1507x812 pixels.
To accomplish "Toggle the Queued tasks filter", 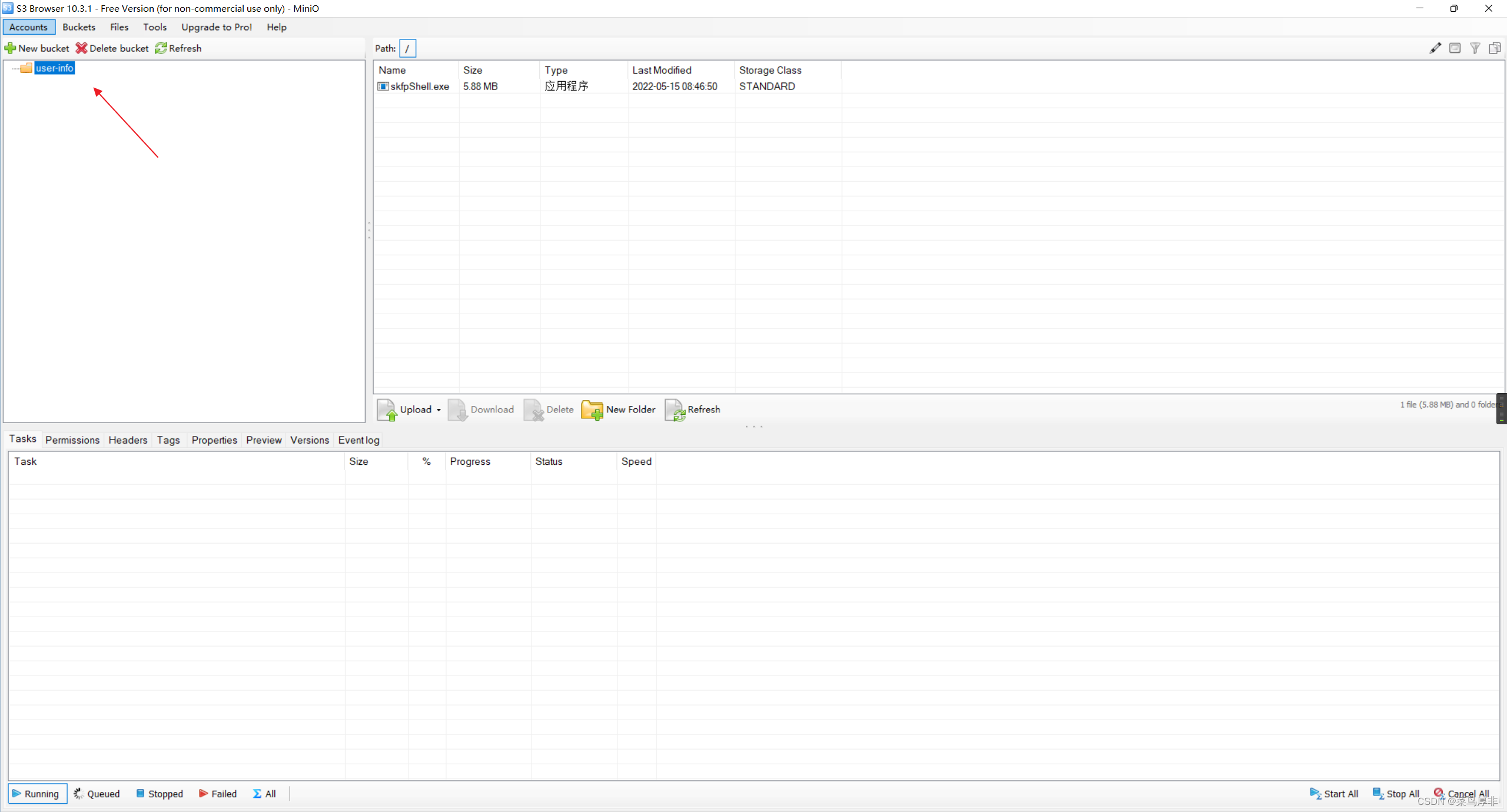I will click(97, 794).
